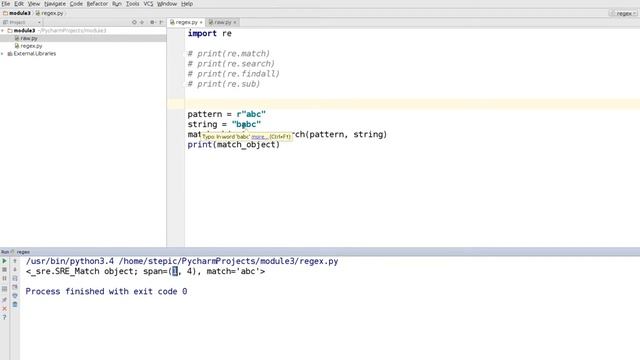Click the pin tab icon in Run panel
Image resolution: width=640 pixels, height=360 pixels.
4,300
